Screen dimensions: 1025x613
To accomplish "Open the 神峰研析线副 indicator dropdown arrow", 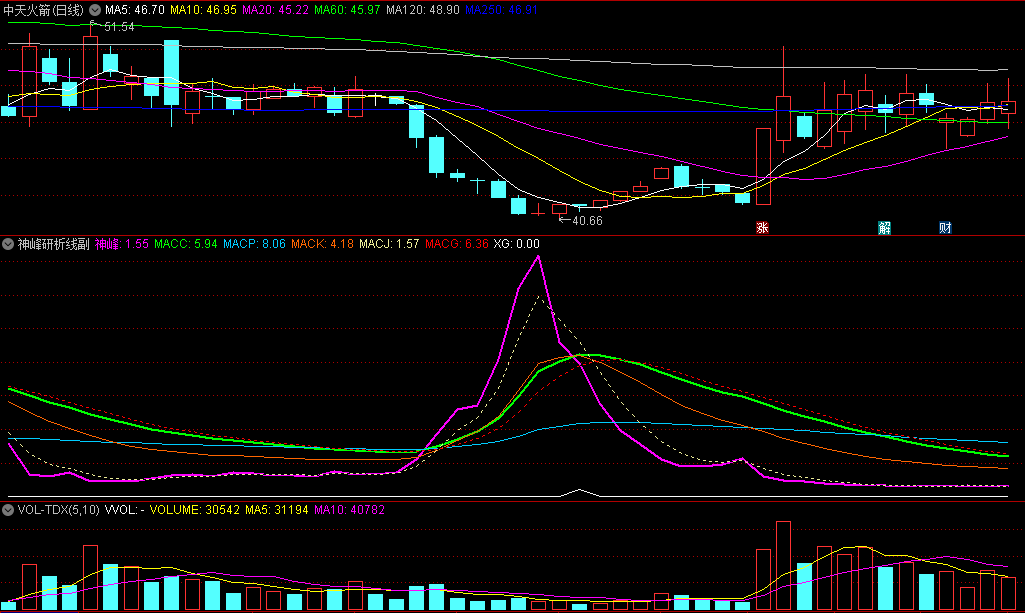I will (x=8, y=244).
